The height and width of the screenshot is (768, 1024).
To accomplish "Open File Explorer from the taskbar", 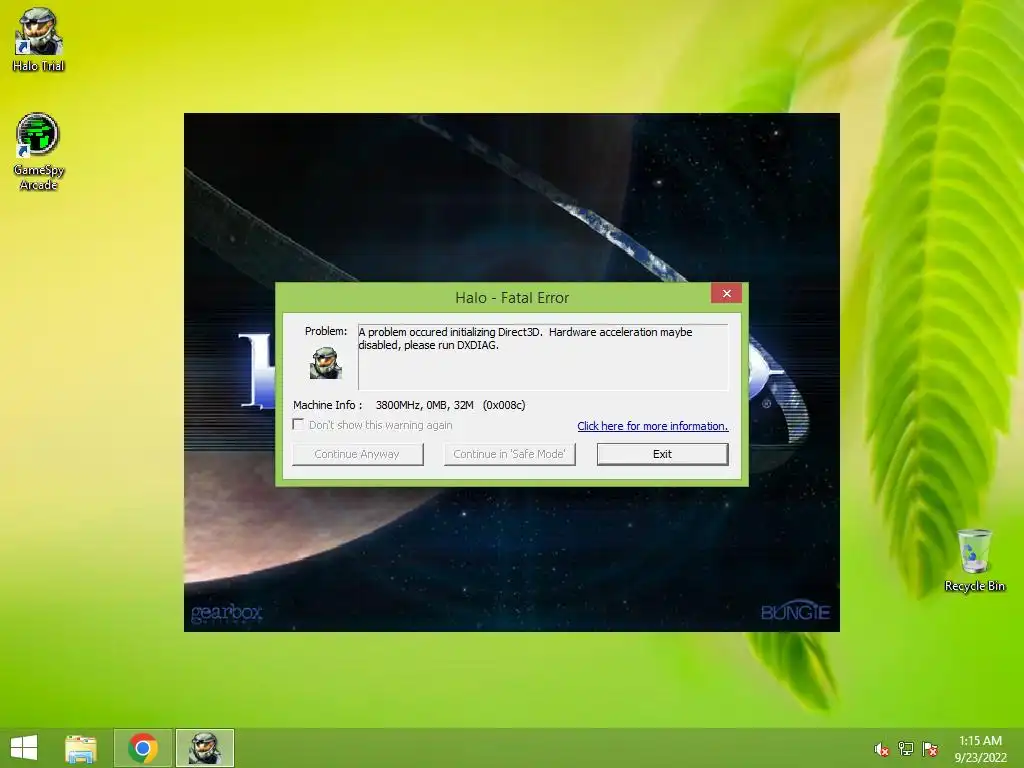I will point(81,748).
